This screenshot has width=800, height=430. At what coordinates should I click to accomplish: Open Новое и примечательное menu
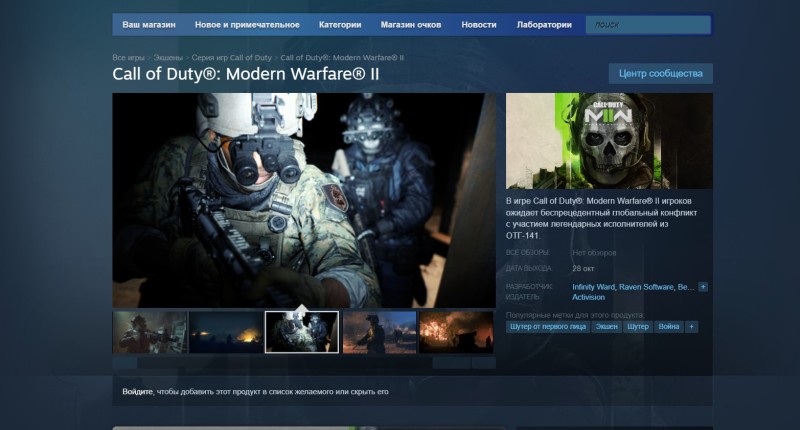pos(247,24)
